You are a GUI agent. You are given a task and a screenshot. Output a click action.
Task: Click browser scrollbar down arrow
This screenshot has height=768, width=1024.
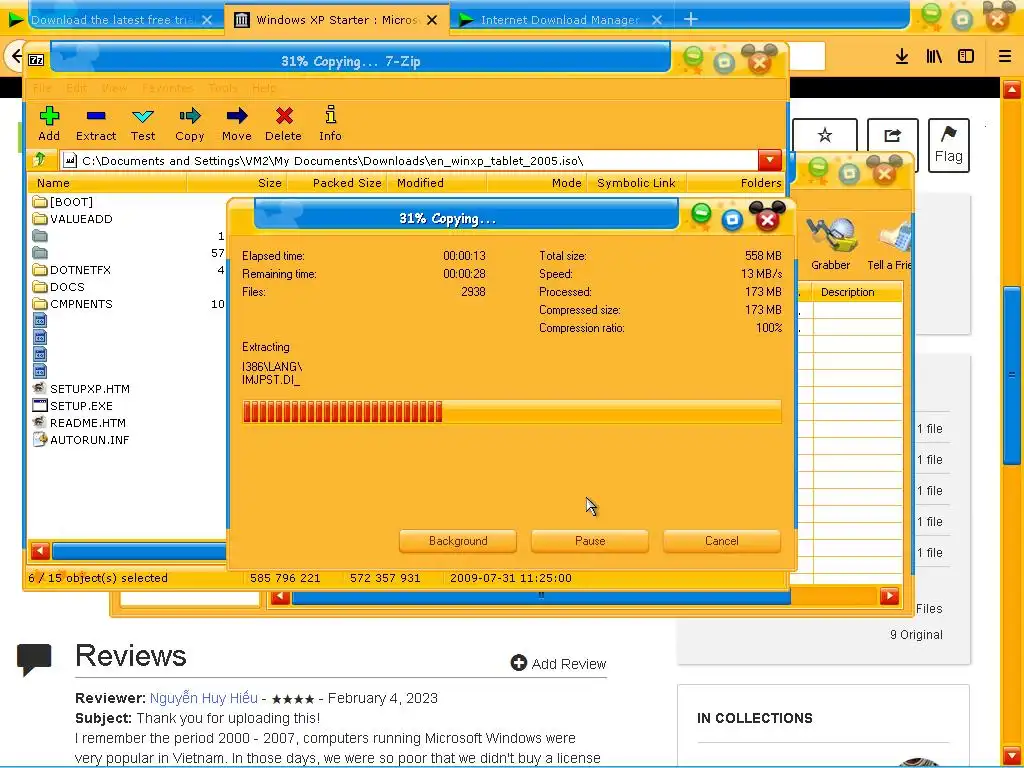coord(1012,756)
